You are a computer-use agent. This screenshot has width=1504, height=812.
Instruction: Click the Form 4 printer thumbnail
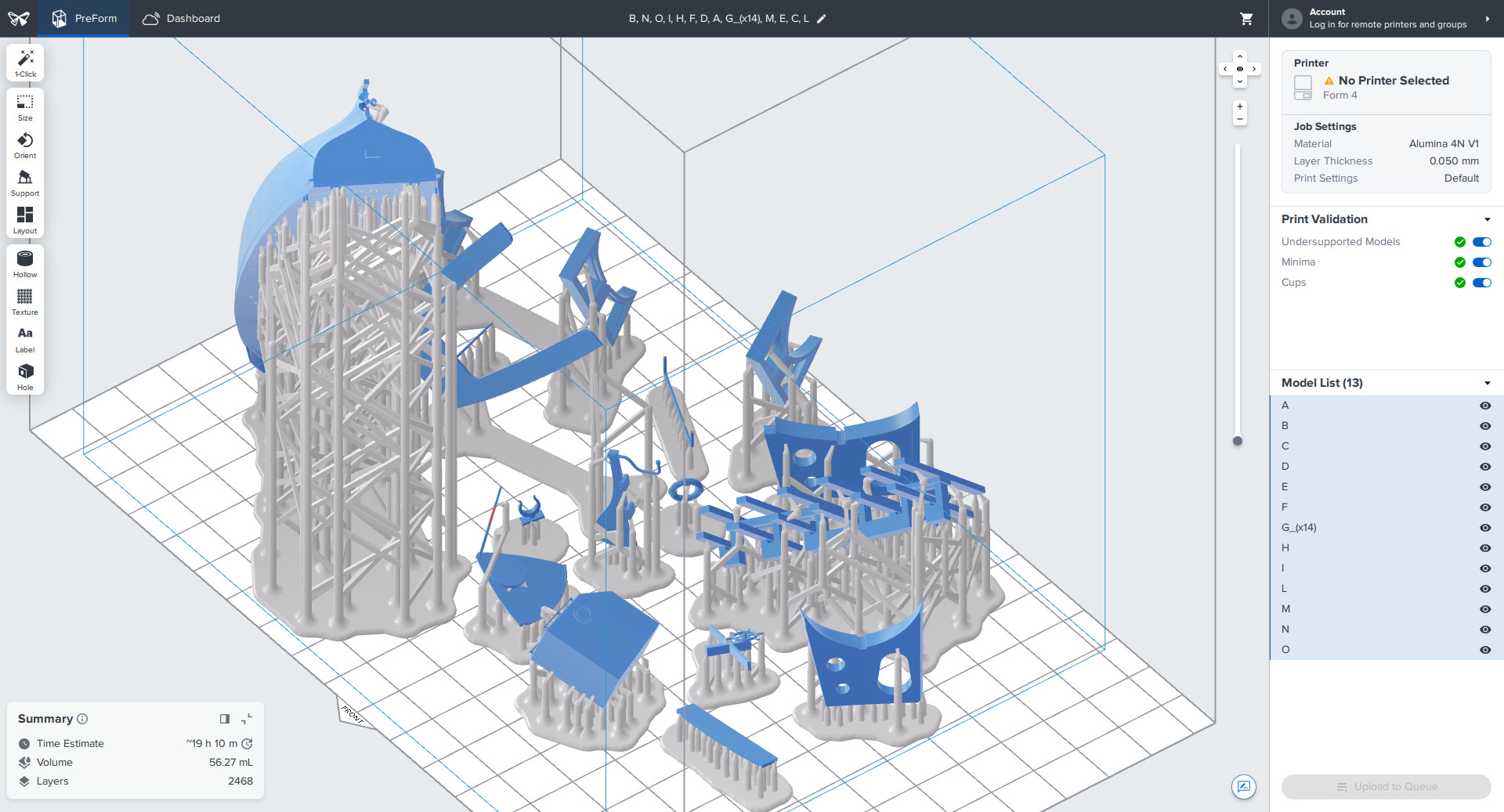tap(1303, 88)
